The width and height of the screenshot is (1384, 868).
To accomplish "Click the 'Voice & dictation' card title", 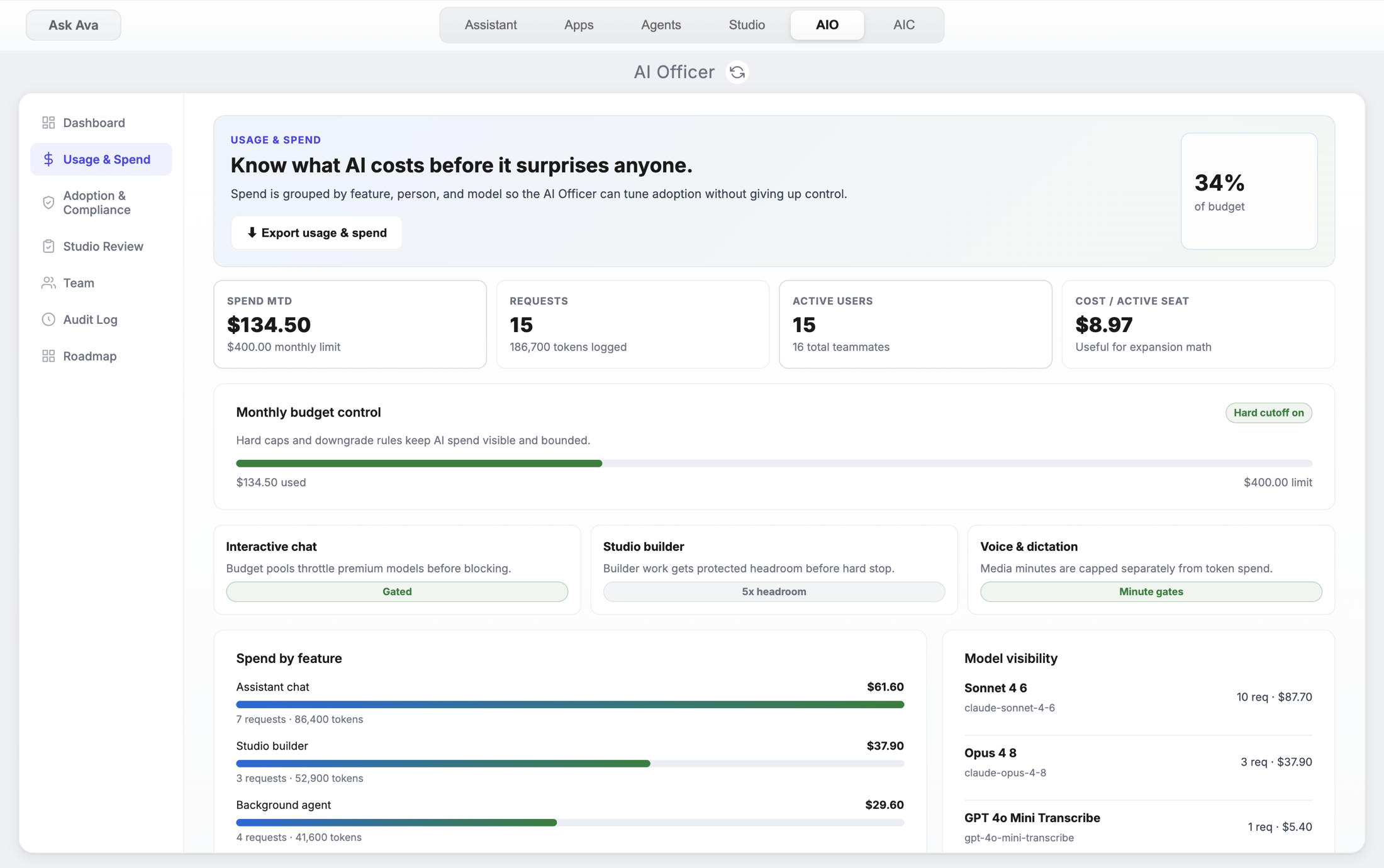I will coord(1029,547).
